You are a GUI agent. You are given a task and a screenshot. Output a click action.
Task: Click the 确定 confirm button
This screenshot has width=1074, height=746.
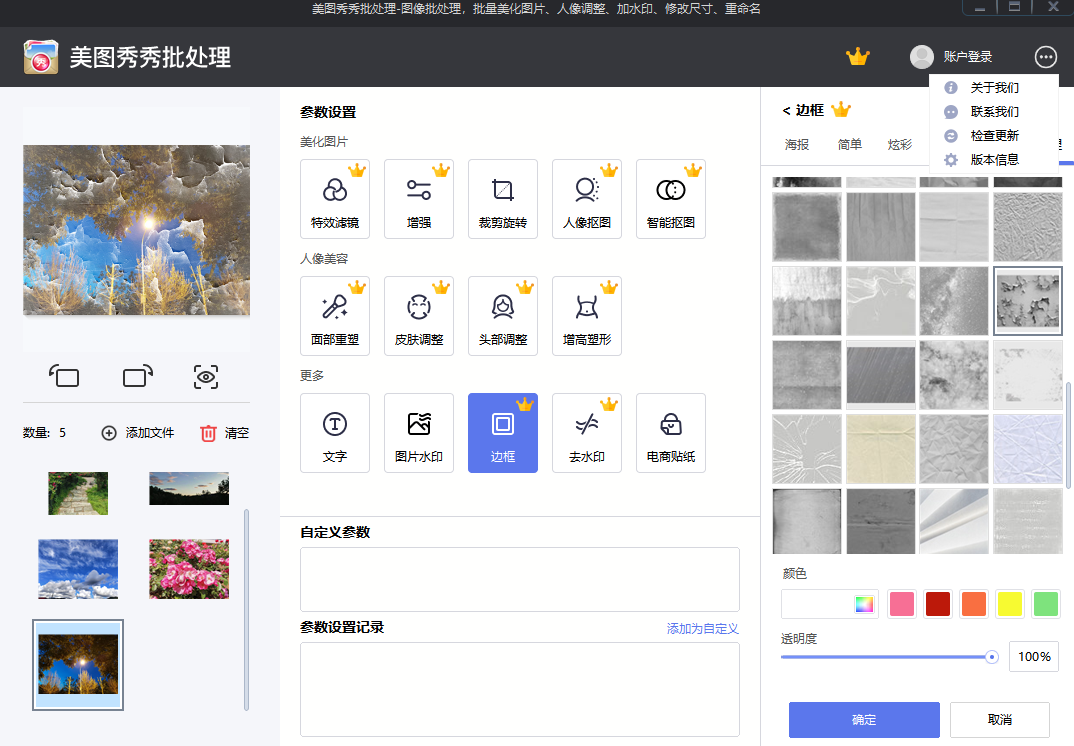point(863,719)
